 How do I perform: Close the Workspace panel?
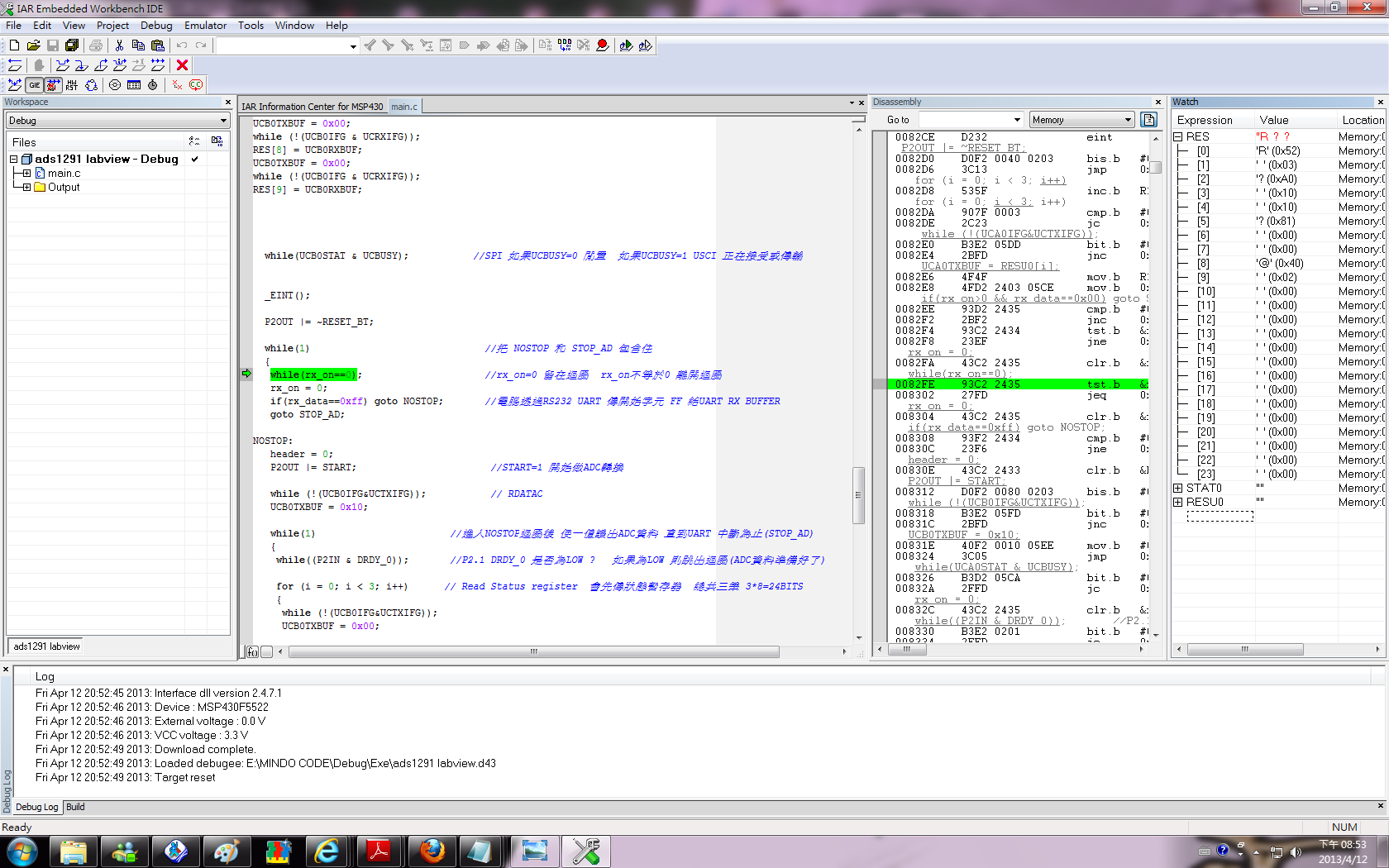pos(228,103)
